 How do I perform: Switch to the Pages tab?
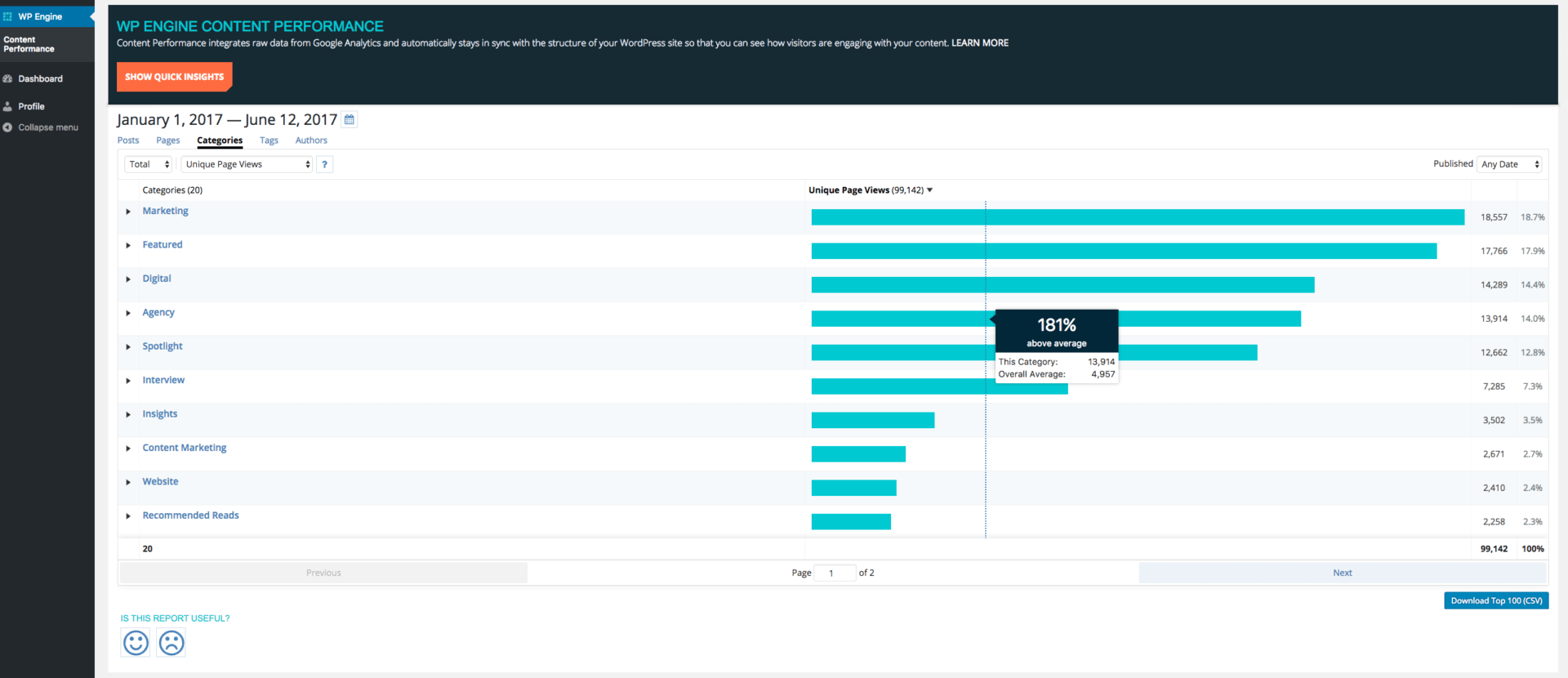pos(167,141)
